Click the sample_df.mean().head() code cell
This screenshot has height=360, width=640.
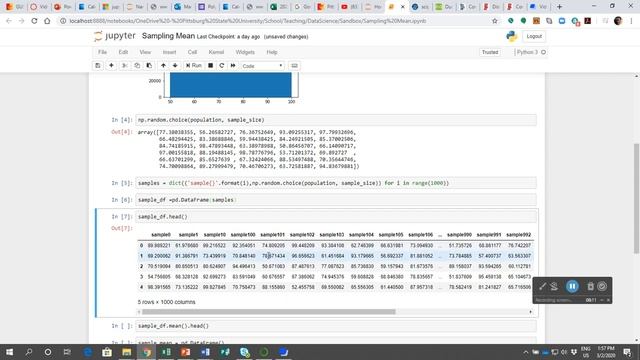pyautogui.click(x=336, y=326)
